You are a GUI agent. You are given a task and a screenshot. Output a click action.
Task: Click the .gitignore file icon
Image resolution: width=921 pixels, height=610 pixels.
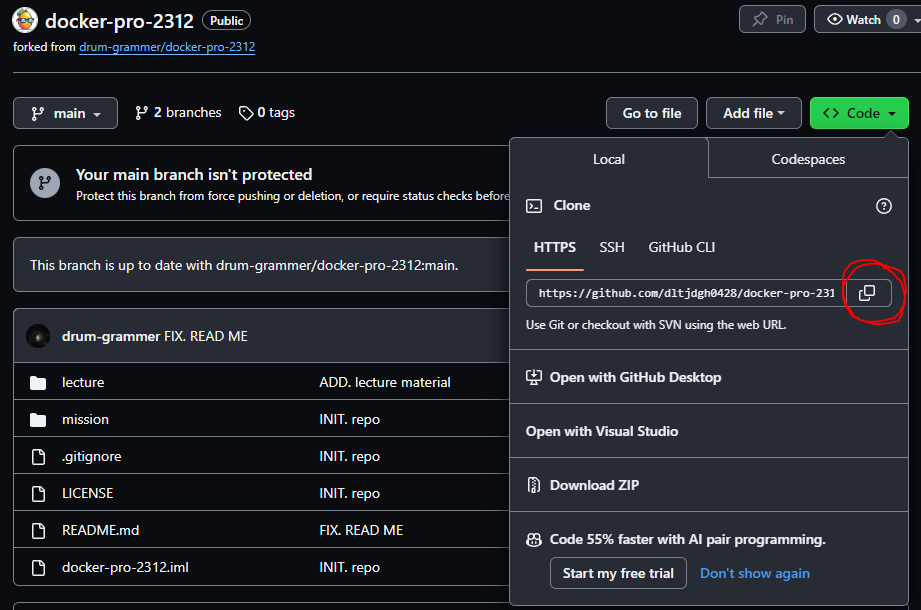[38, 457]
